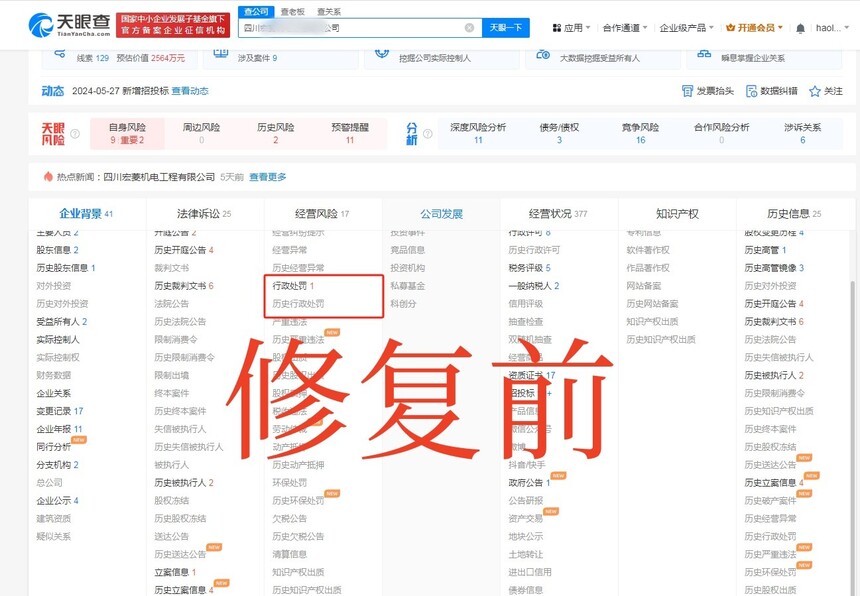Open 税务评级 5
This screenshot has width=860, height=596.
pyautogui.click(x=530, y=268)
